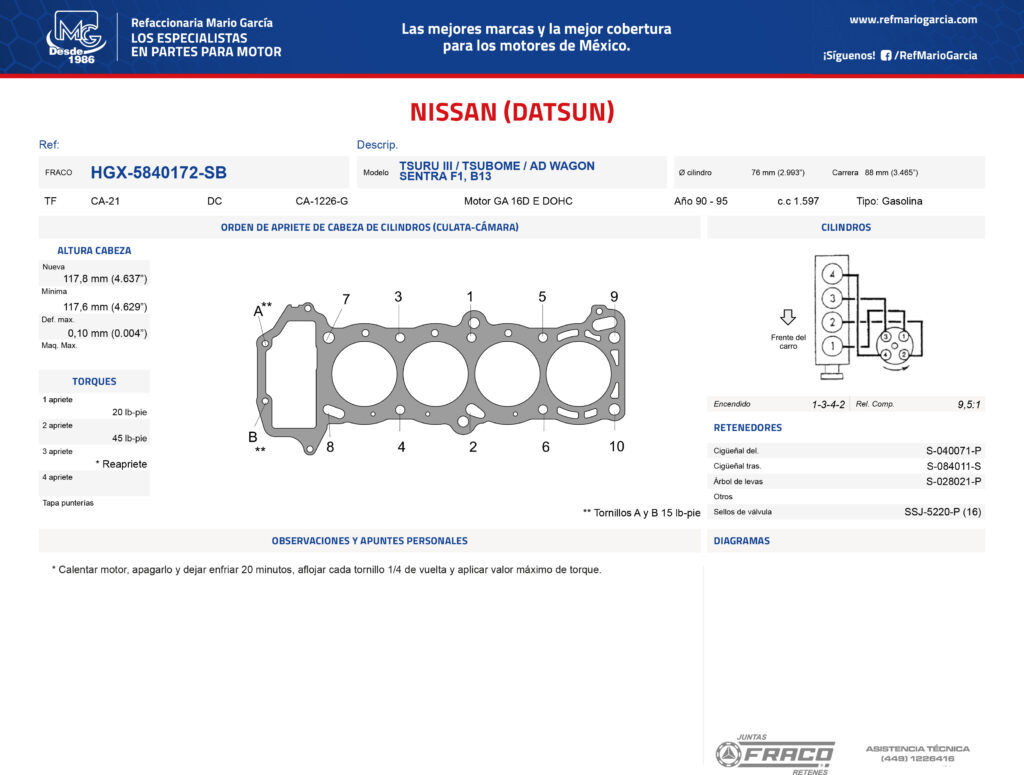Click the distributor cap in cylinder diagram

pos(895,345)
